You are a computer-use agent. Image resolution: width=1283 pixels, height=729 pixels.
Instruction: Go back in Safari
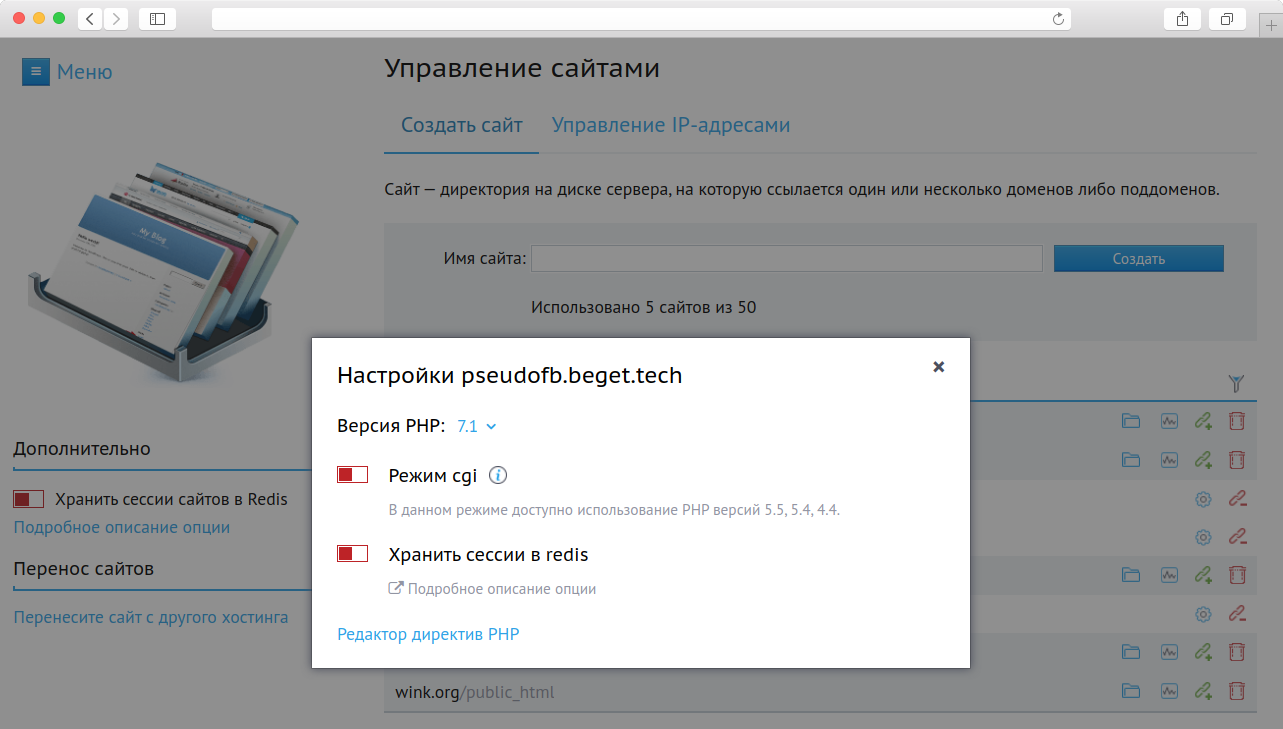click(x=90, y=18)
